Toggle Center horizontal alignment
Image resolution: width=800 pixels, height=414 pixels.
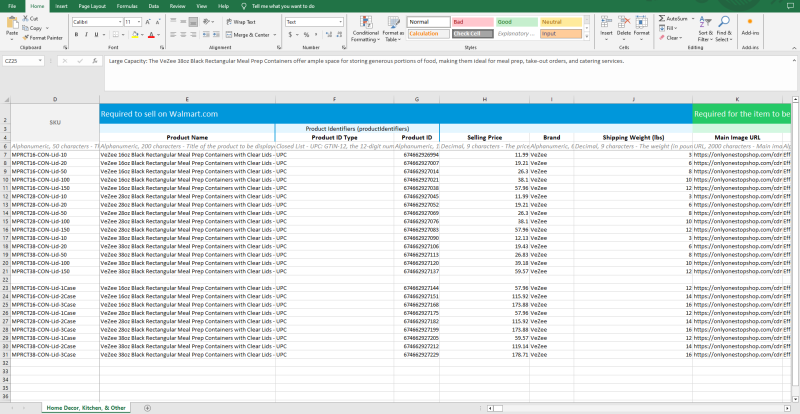[x=183, y=35]
